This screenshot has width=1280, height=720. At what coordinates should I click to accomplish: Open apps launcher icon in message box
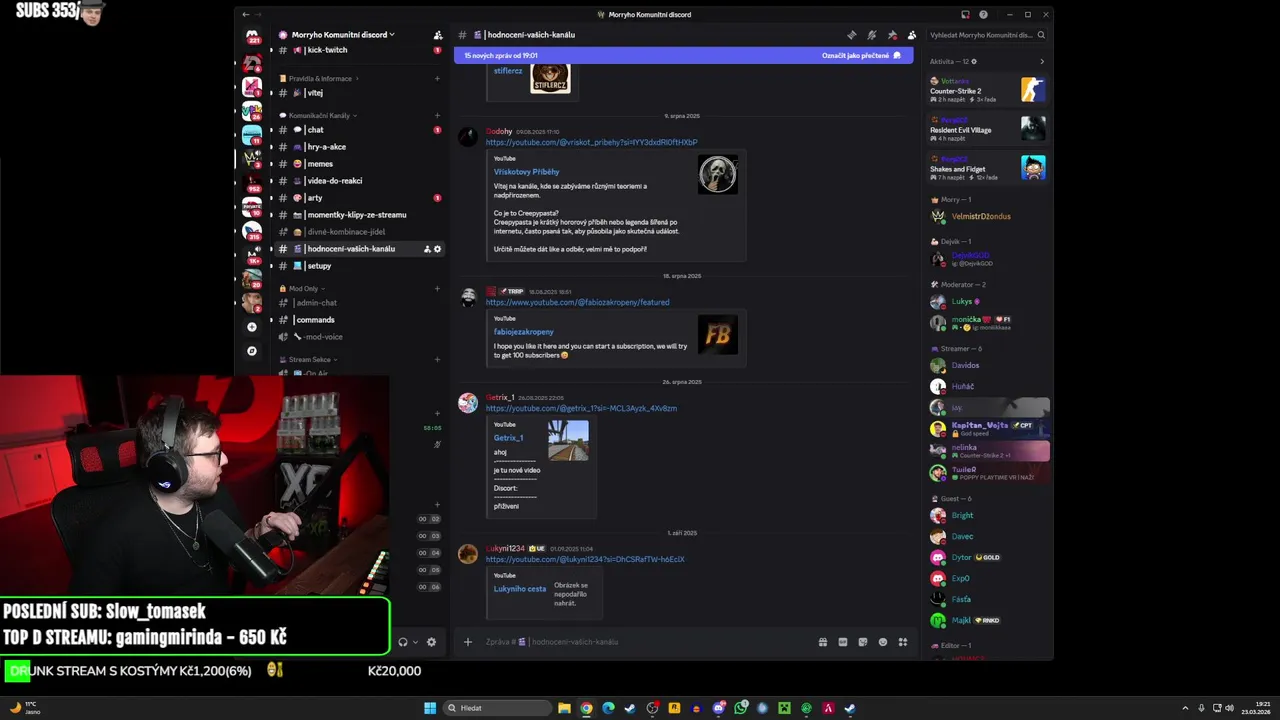point(903,642)
